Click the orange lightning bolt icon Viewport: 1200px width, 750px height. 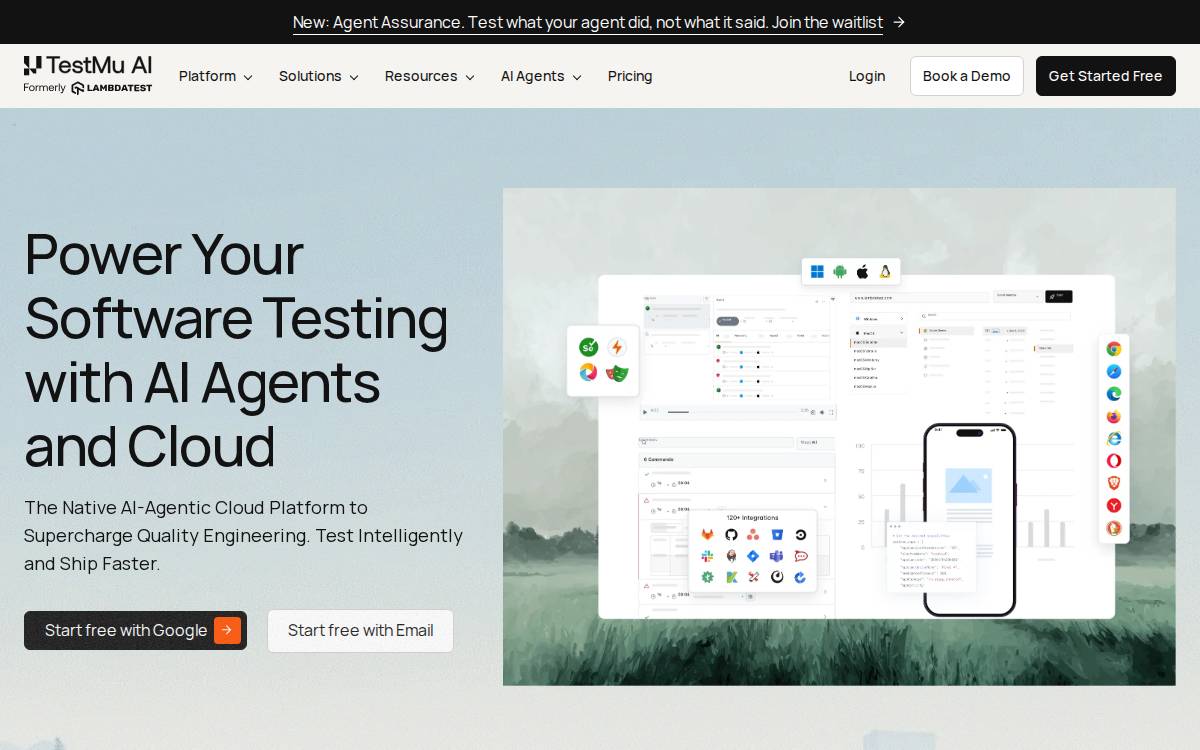[617, 347]
